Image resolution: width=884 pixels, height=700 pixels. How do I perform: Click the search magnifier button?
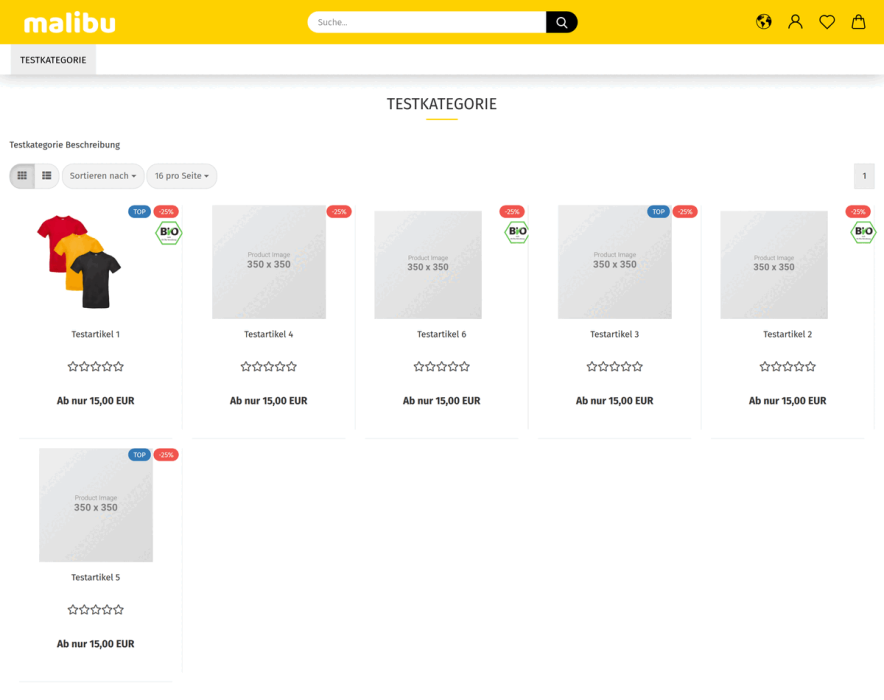click(562, 22)
